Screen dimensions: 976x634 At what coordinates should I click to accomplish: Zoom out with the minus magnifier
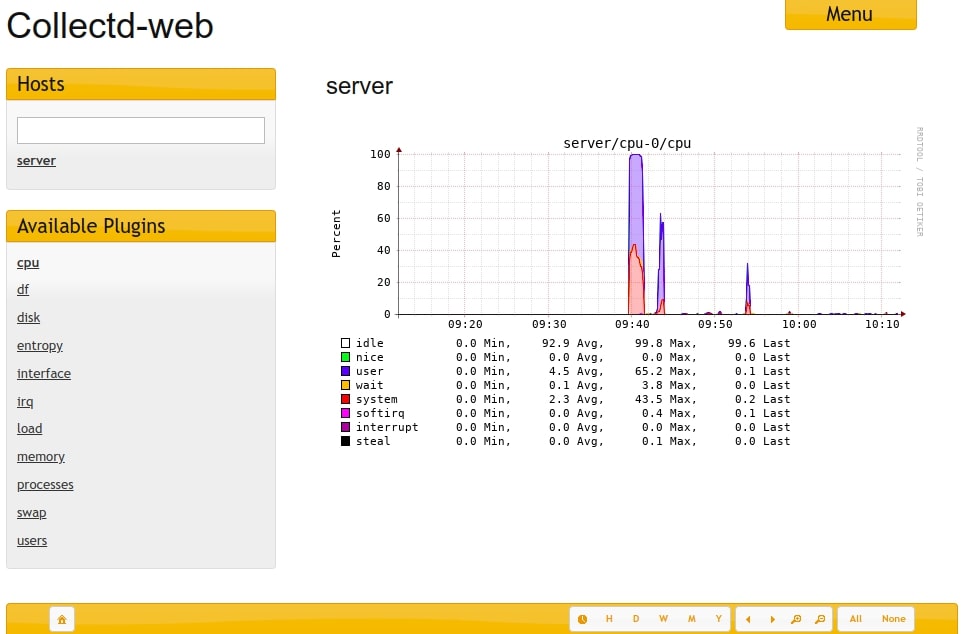point(820,619)
